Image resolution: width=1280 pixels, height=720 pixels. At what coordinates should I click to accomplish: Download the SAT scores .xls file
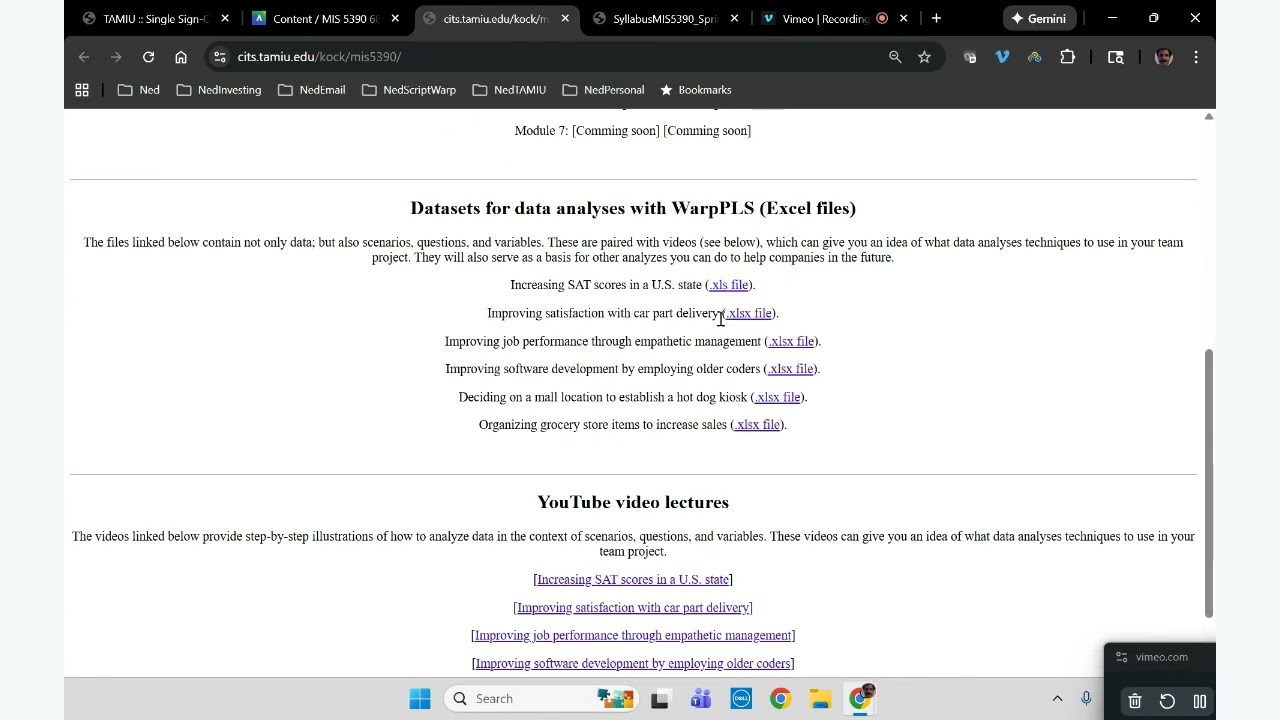(729, 285)
